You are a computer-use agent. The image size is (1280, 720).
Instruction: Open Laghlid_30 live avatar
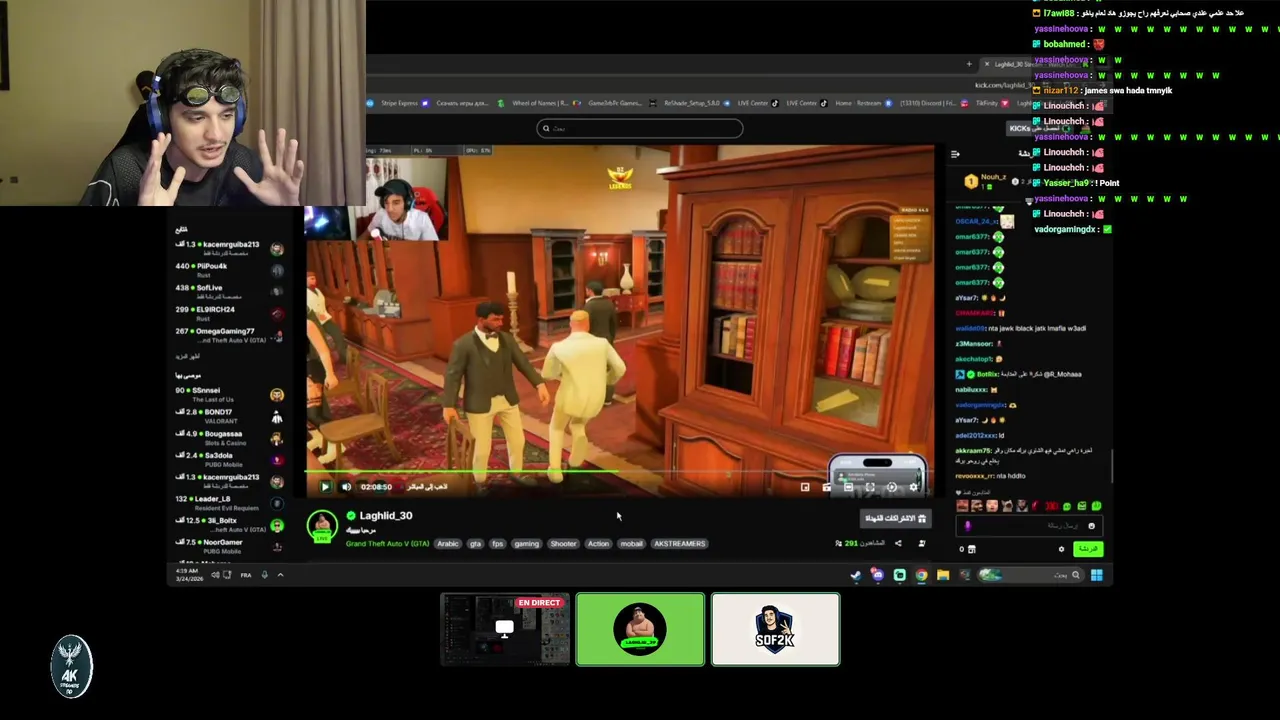[322, 527]
